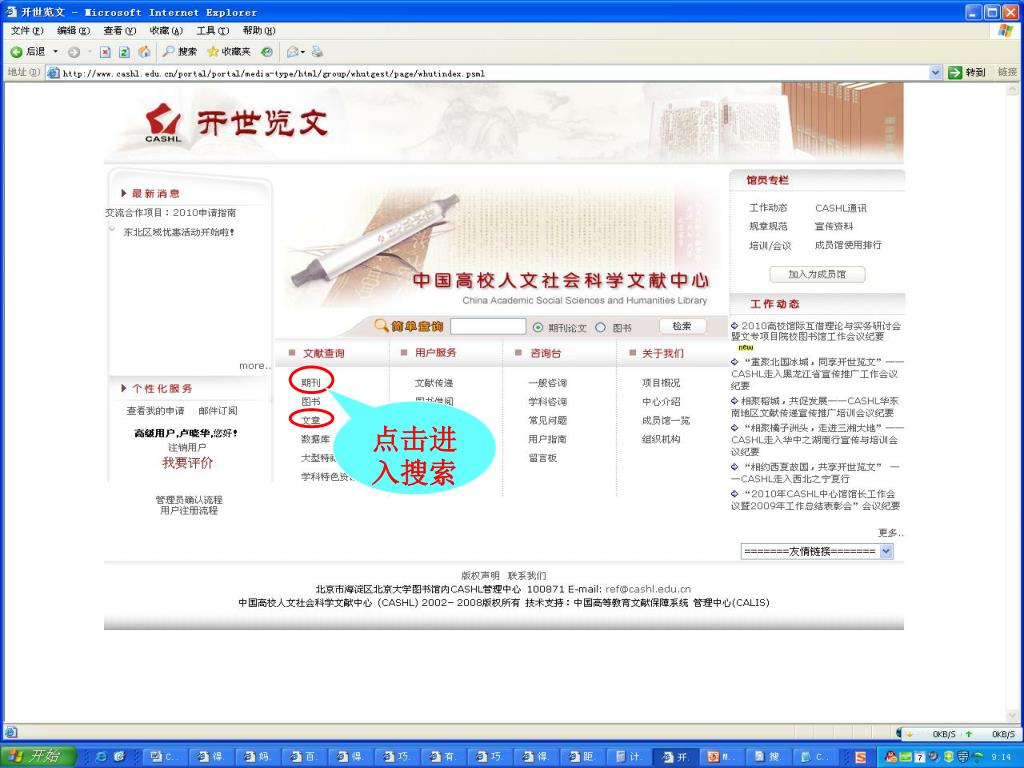Image resolution: width=1024 pixels, height=768 pixels.
Task: Click the 注销用户 link
Action: [x=187, y=447]
